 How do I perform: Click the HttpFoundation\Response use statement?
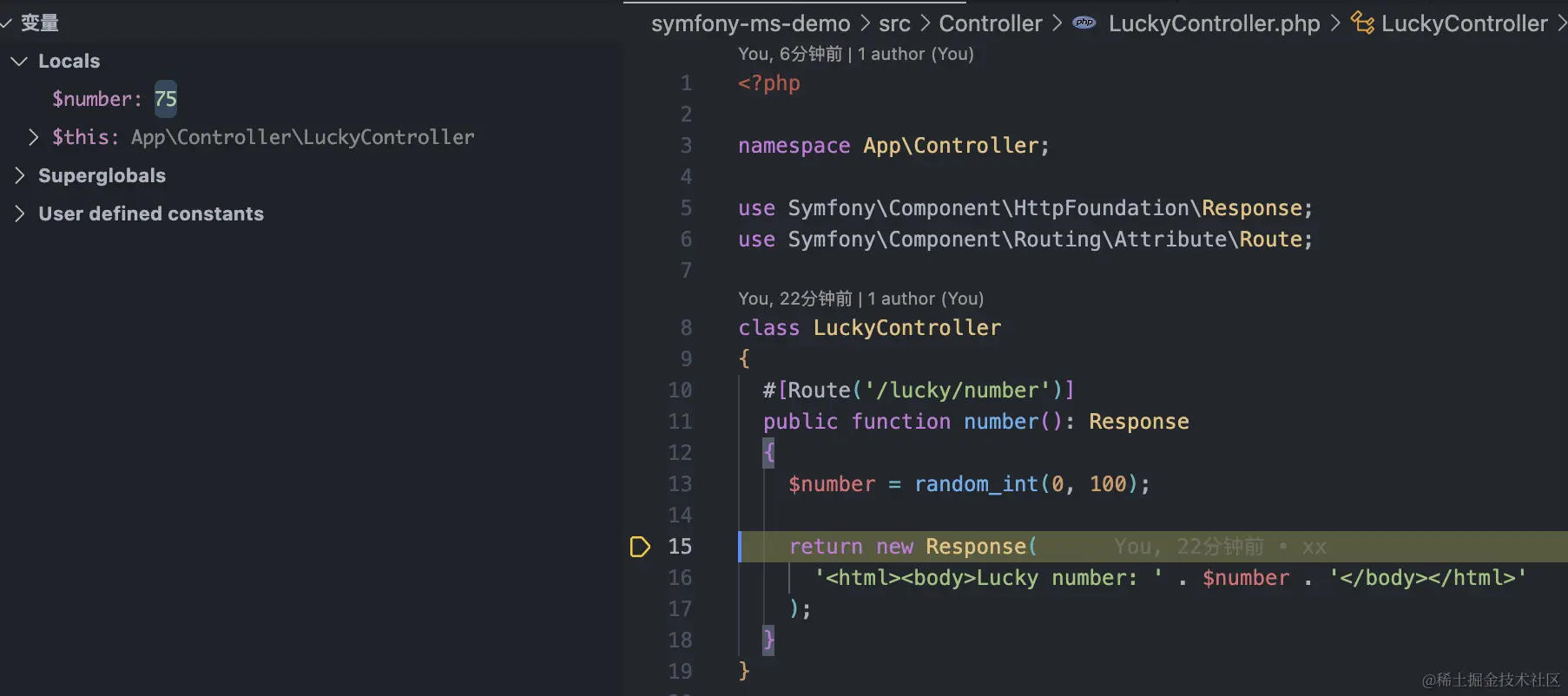[x=1025, y=208]
